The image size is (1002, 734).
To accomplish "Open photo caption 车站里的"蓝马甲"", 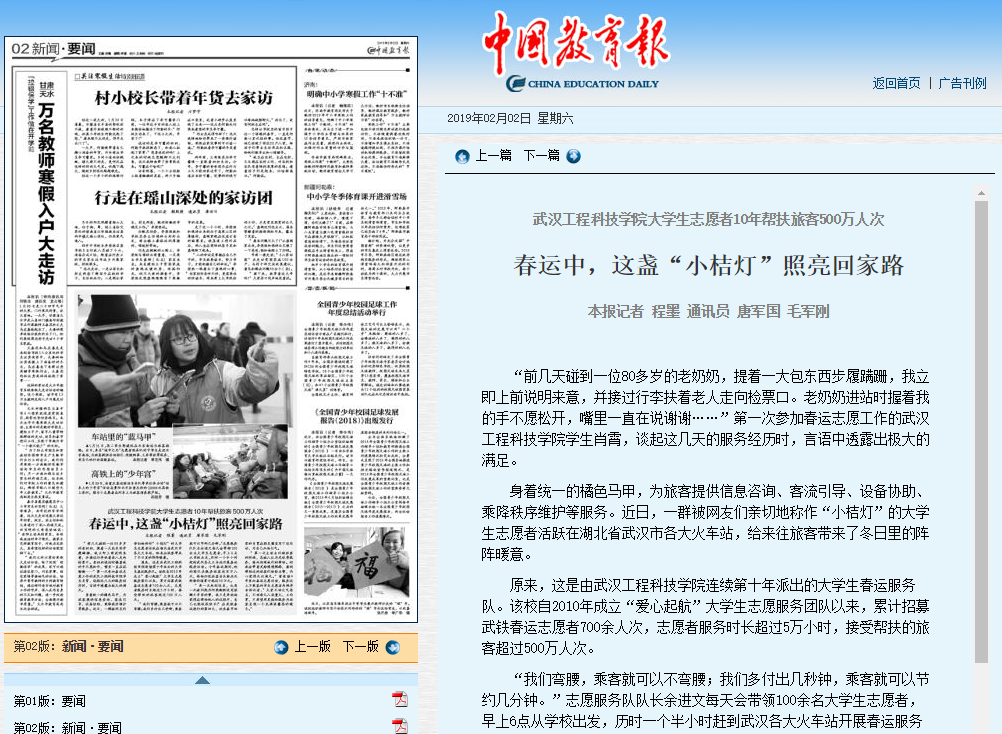I will [123, 438].
